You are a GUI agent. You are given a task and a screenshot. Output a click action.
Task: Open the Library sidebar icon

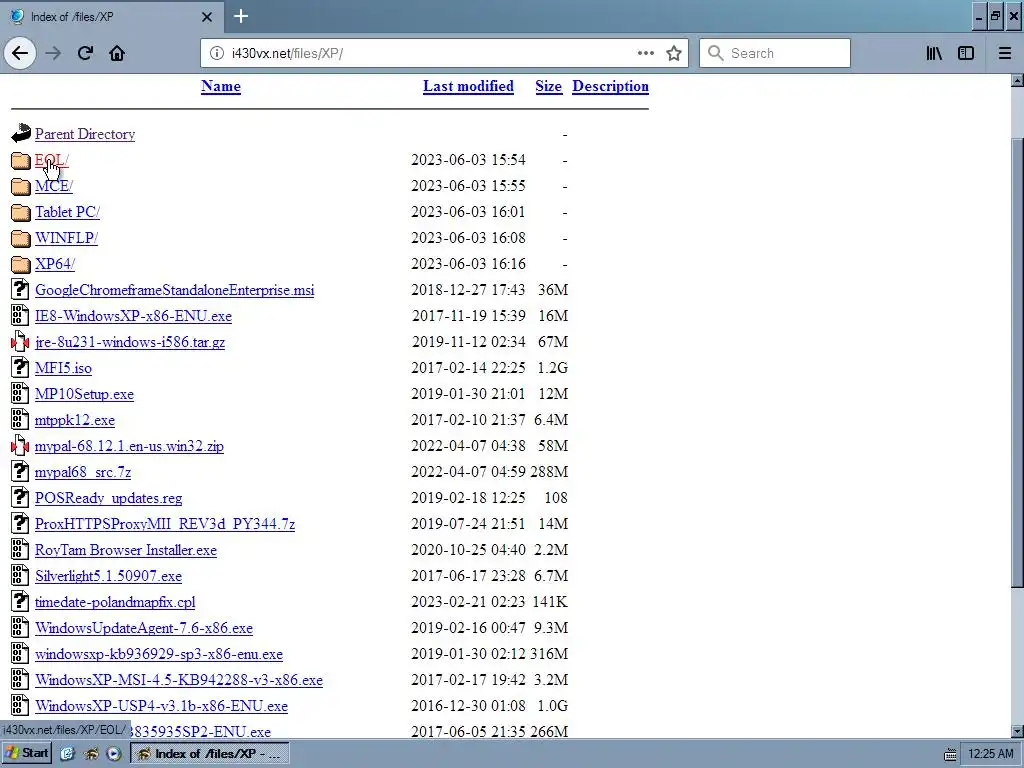[x=934, y=53]
